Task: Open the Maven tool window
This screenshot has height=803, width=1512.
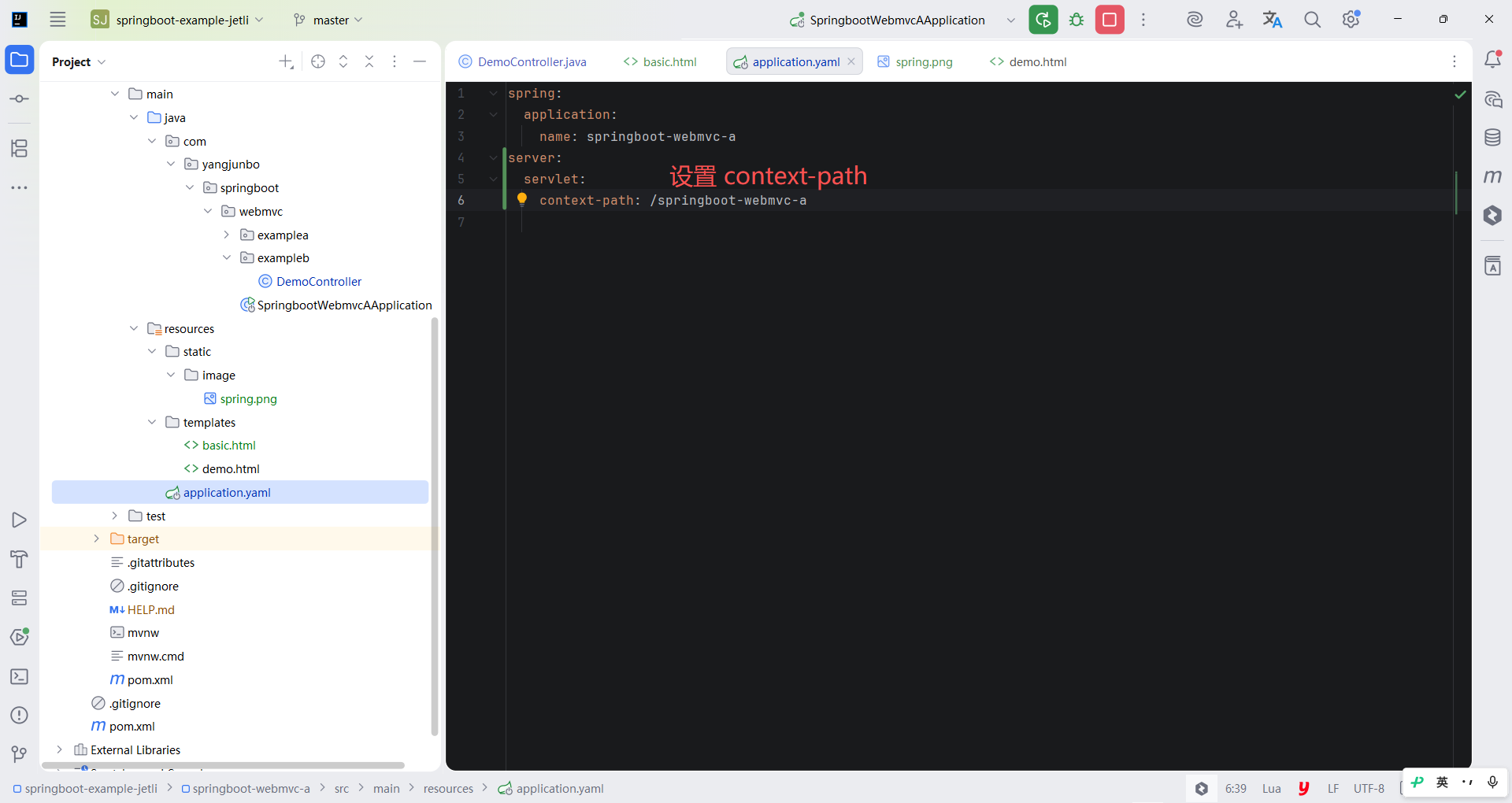Action: [1492, 176]
